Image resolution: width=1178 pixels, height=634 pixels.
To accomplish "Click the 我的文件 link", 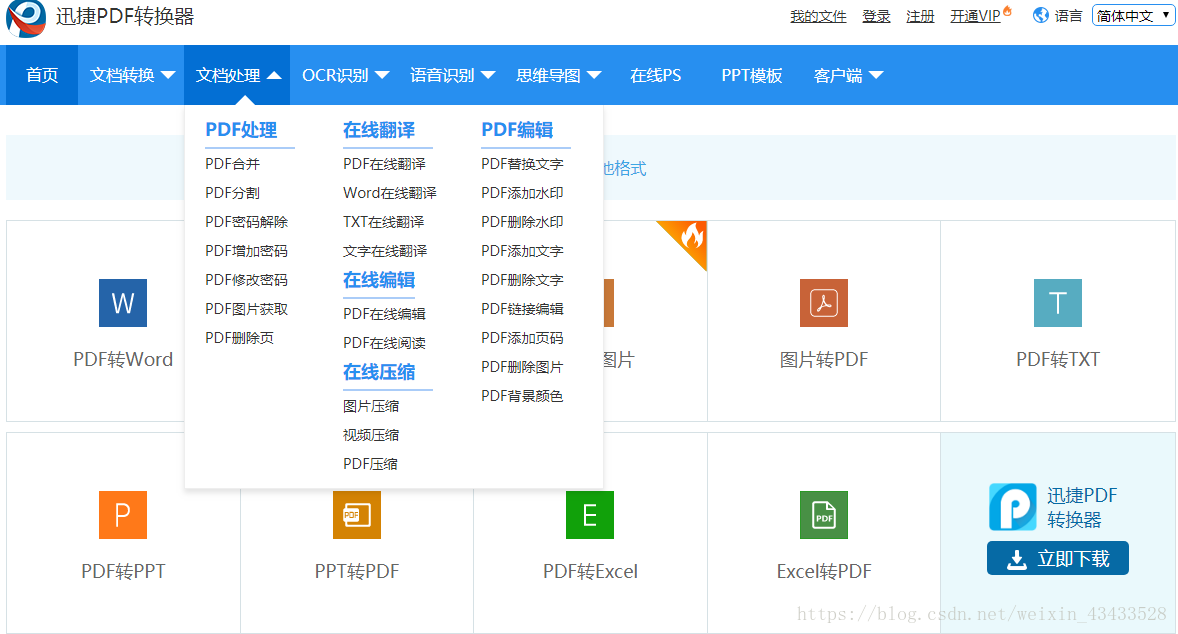I will (x=818, y=16).
